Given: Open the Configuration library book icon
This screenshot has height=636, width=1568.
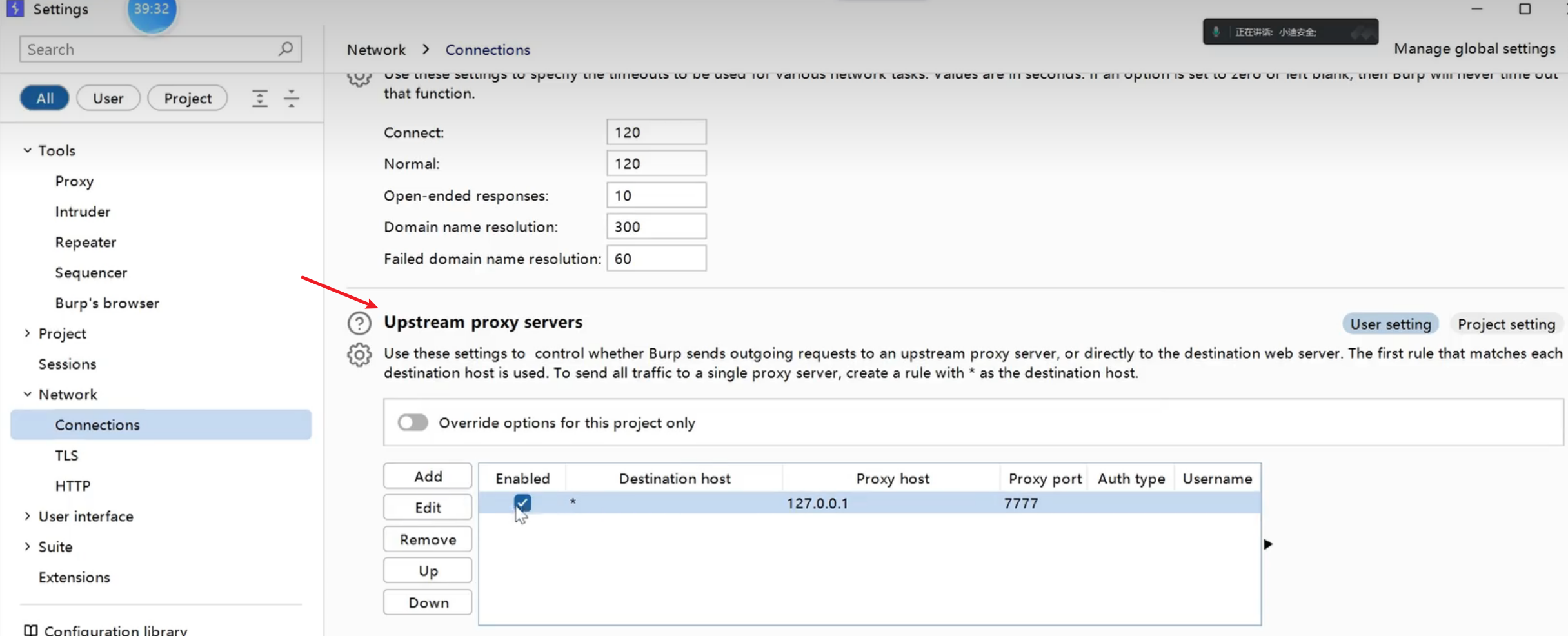Looking at the screenshot, I should pos(30,630).
